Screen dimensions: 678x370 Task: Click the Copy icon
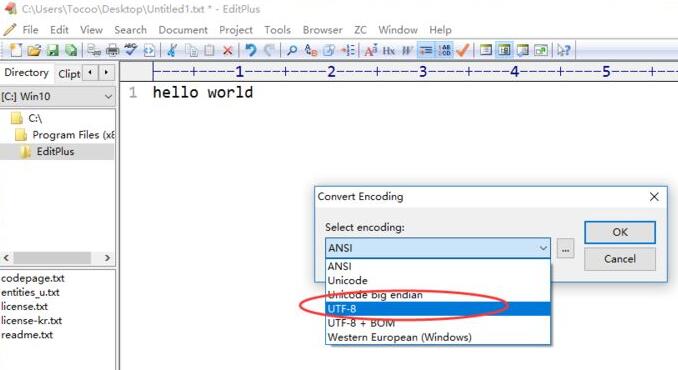point(191,51)
